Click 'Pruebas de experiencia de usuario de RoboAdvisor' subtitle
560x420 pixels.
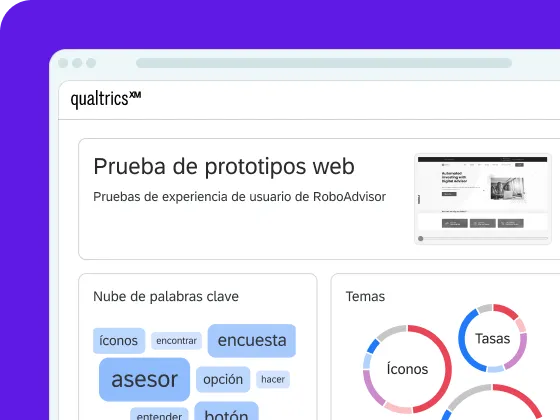[x=239, y=197]
